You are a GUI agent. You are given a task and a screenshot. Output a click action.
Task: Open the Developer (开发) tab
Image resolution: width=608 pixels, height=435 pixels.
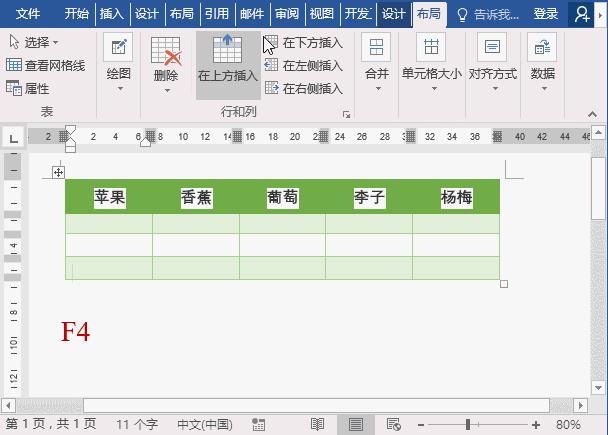358,14
